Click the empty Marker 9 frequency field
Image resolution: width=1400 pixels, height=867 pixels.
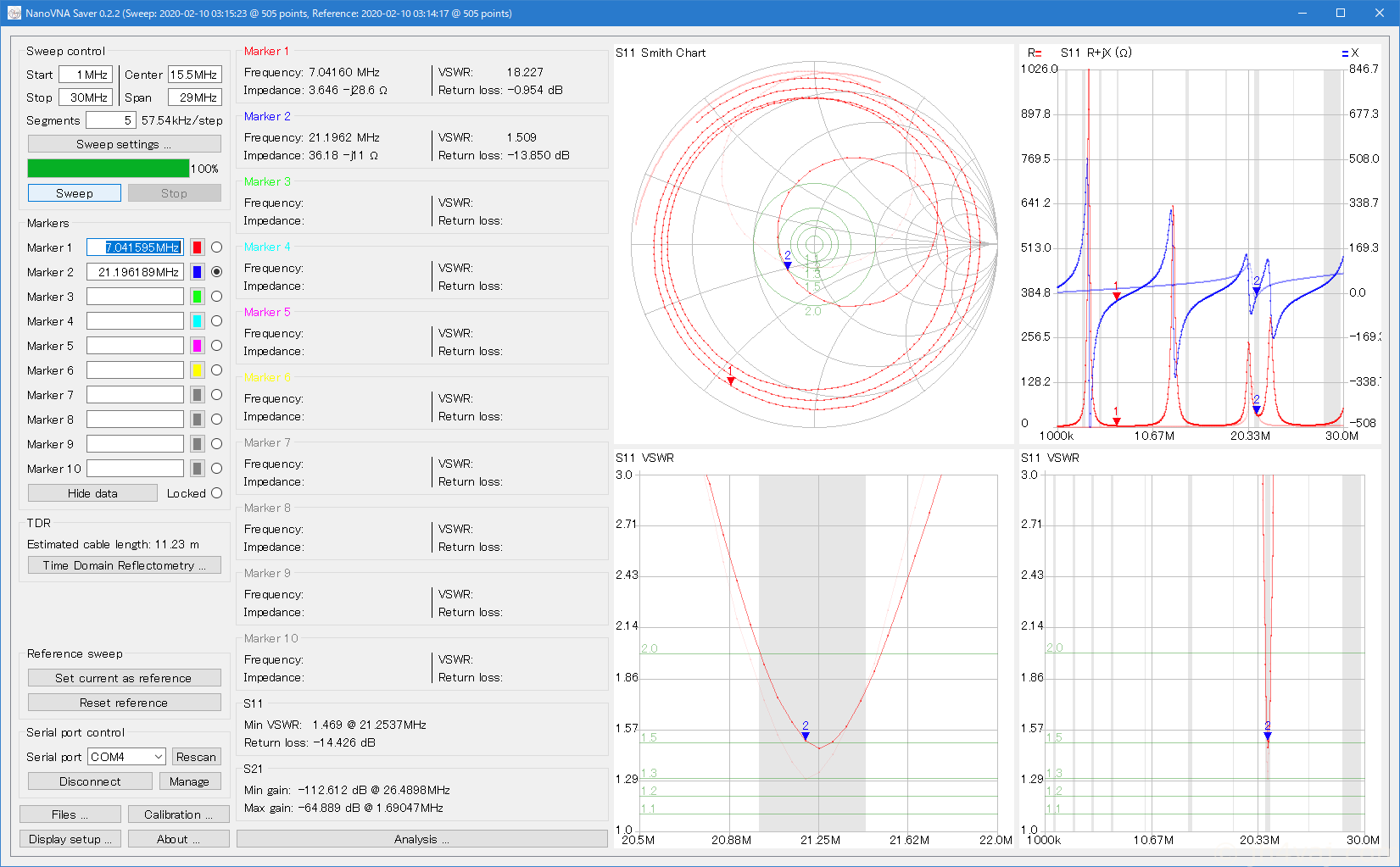[135, 444]
